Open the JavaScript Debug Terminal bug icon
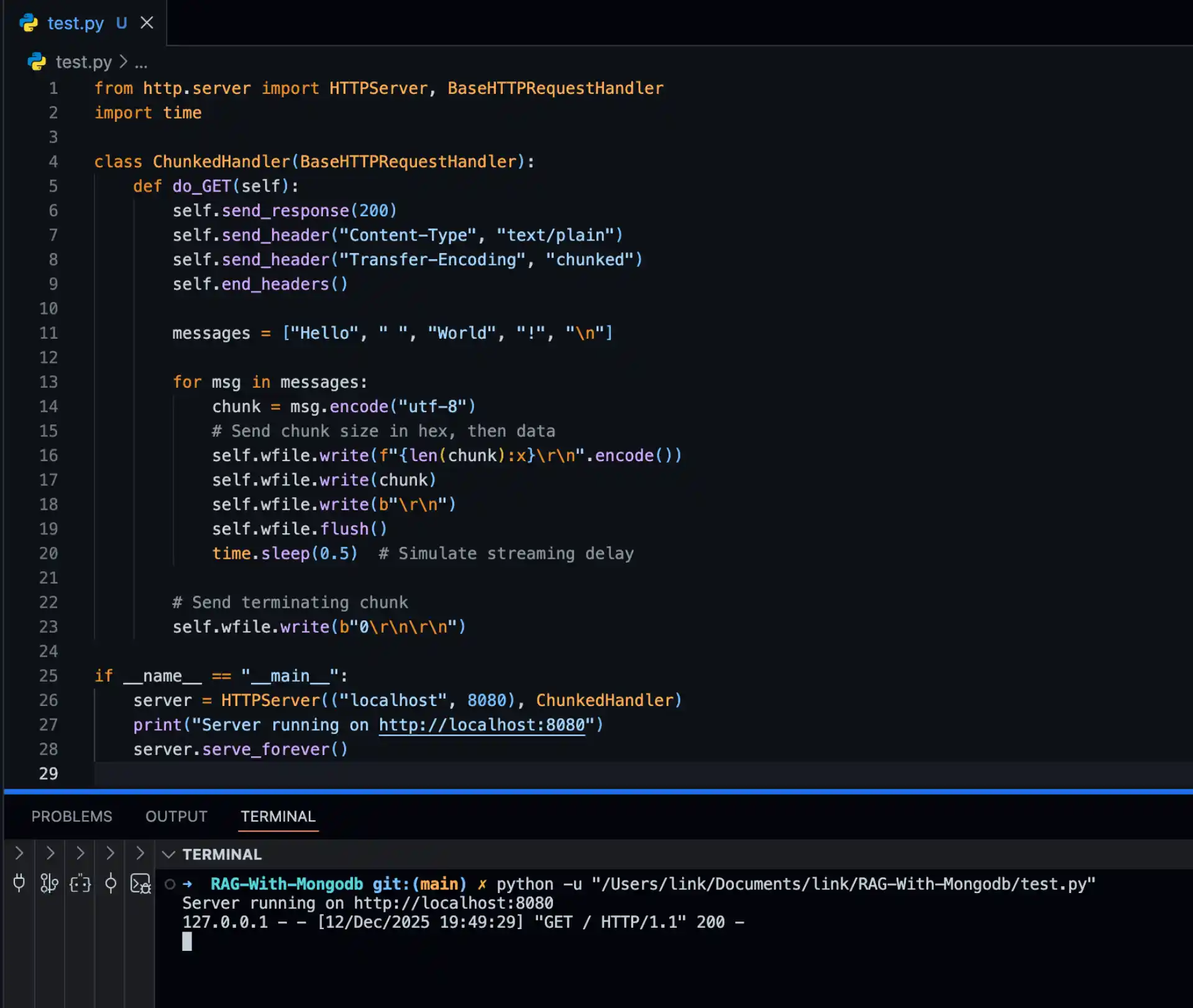 [x=140, y=884]
